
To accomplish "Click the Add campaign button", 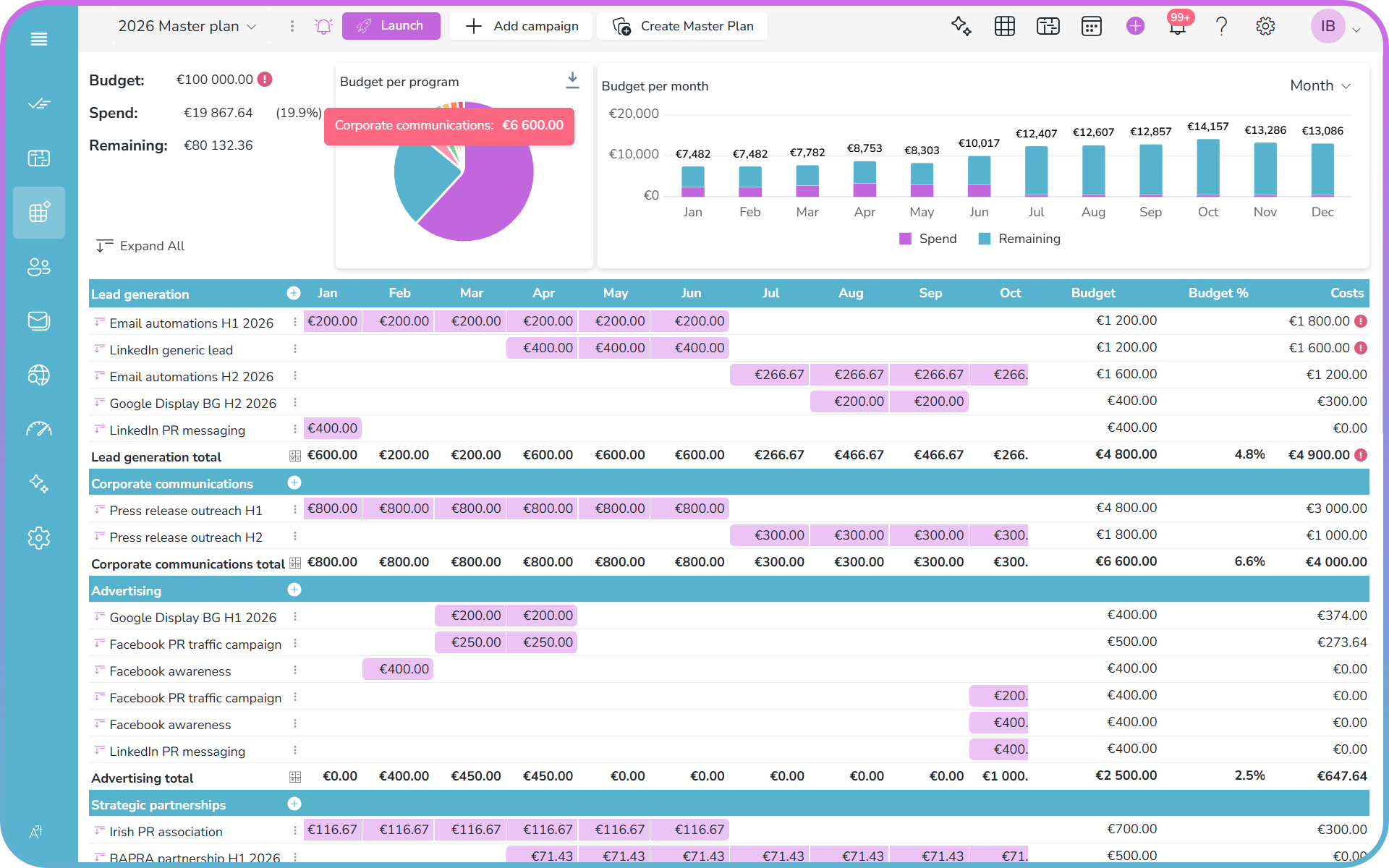I will [x=521, y=26].
